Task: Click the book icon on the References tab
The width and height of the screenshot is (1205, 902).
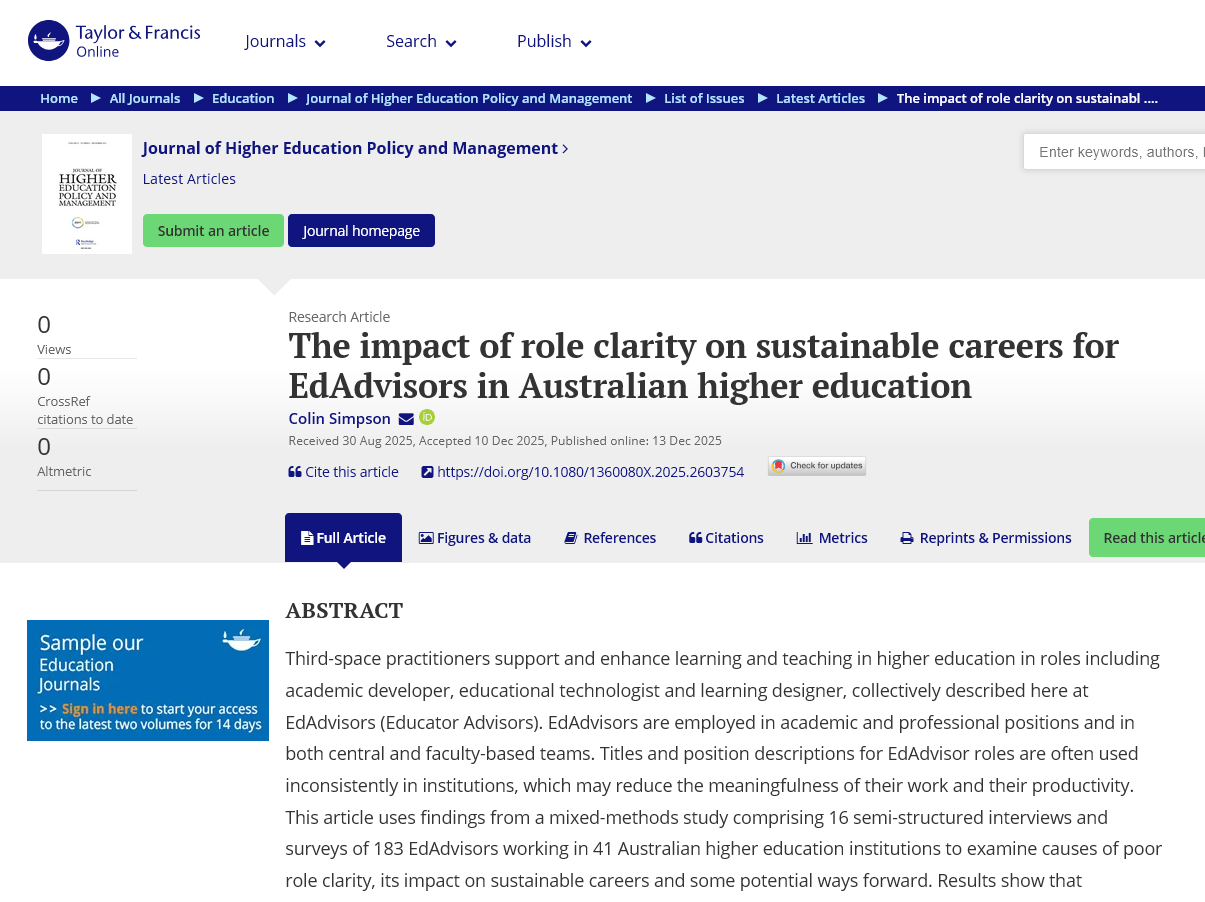Action: [x=572, y=537]
